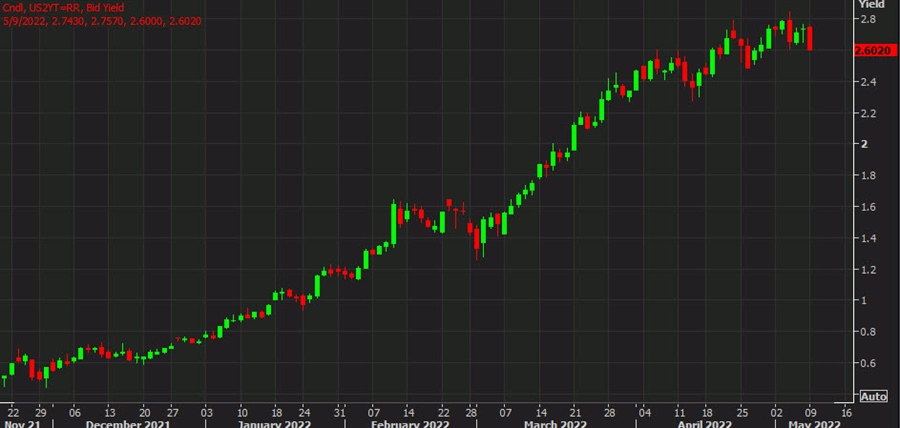900x428 pixels.
Task: Click the 2.2 yield axis label
Action: coord(867,114)
